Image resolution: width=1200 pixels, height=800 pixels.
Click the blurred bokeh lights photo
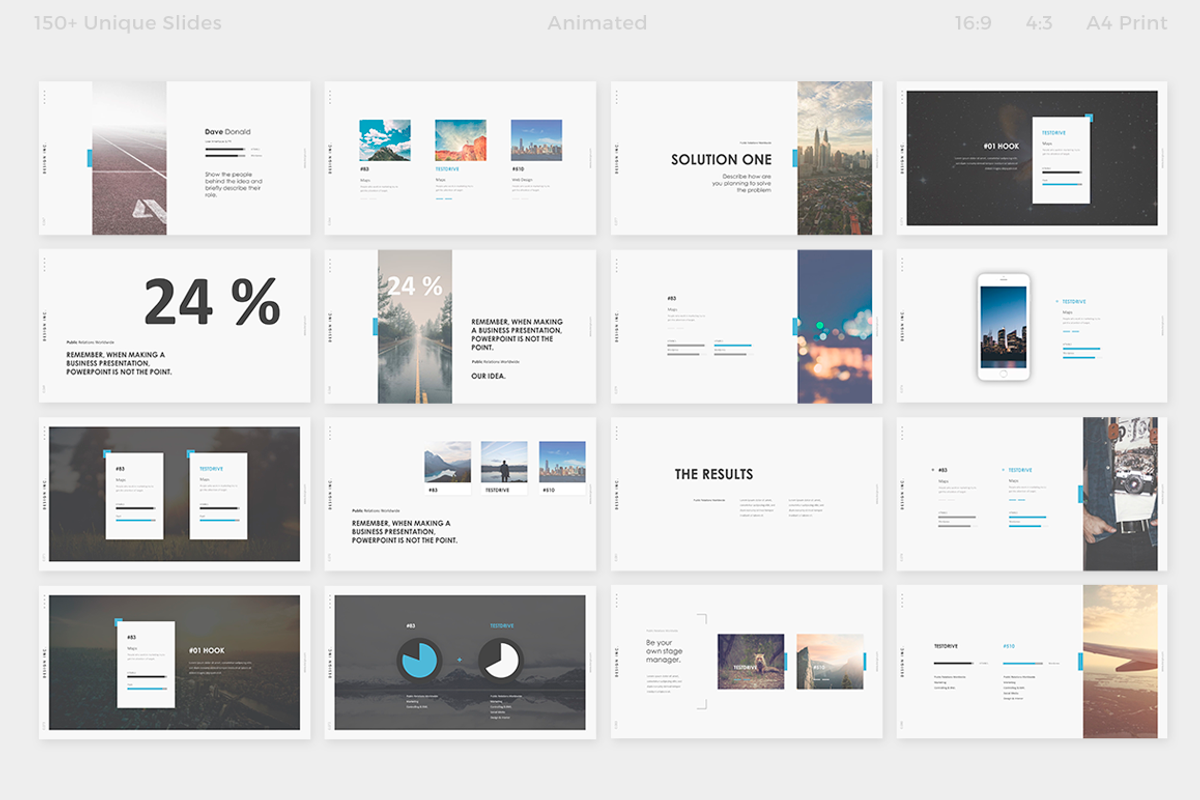point(835,326)
